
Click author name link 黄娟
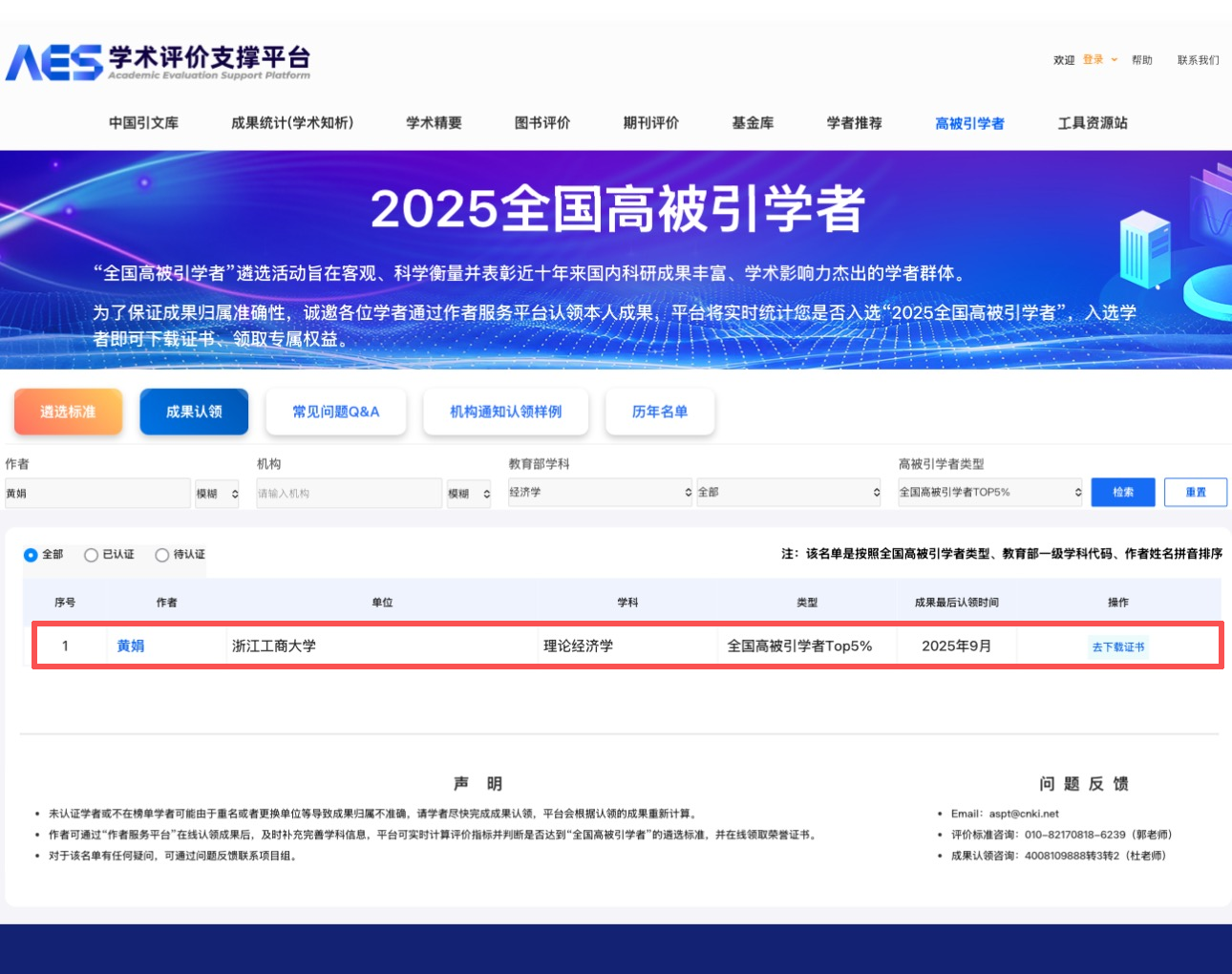pyautogui.click(x=131, y=646)
